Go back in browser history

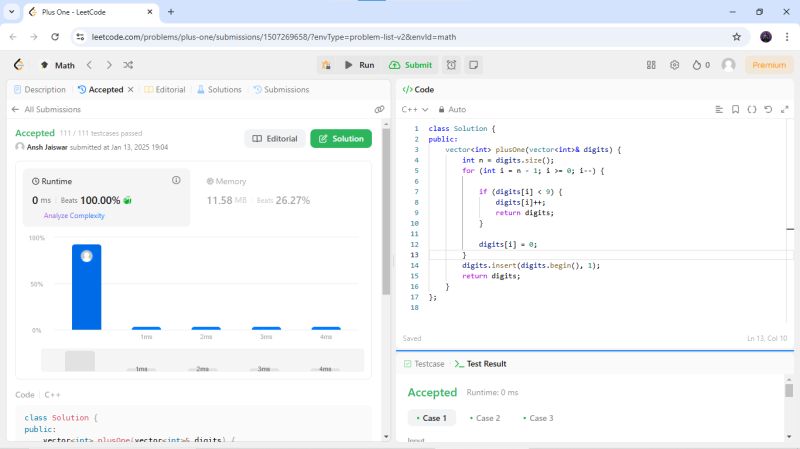(x=13, y=37)
